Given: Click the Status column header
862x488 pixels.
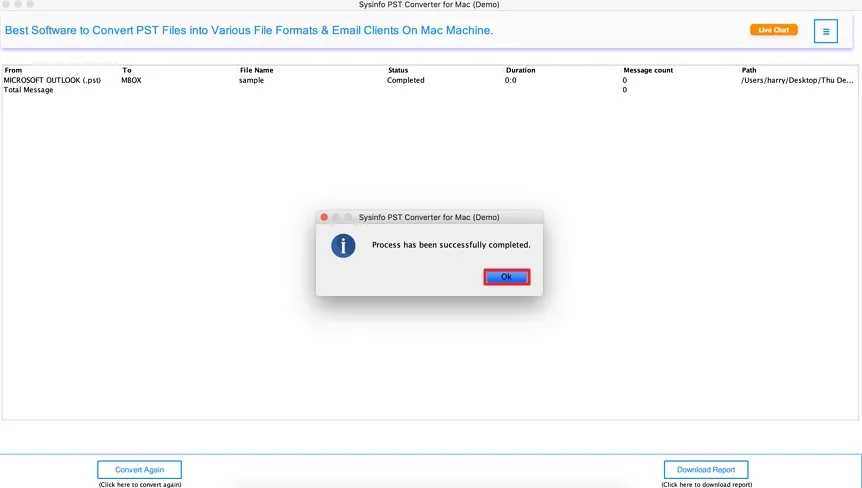Looking at the screenshot, I should (x=398, y=70).
